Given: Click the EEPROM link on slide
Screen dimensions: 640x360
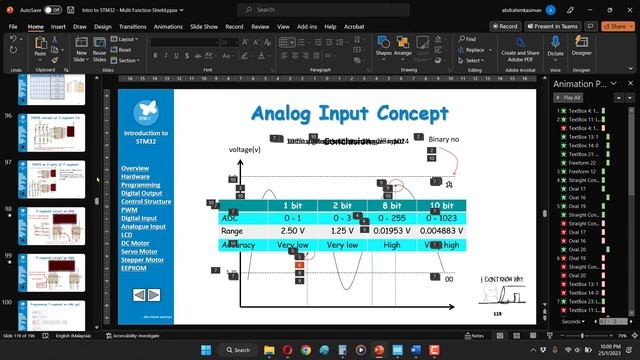Looking at the screenshot, I should (134, 268).
